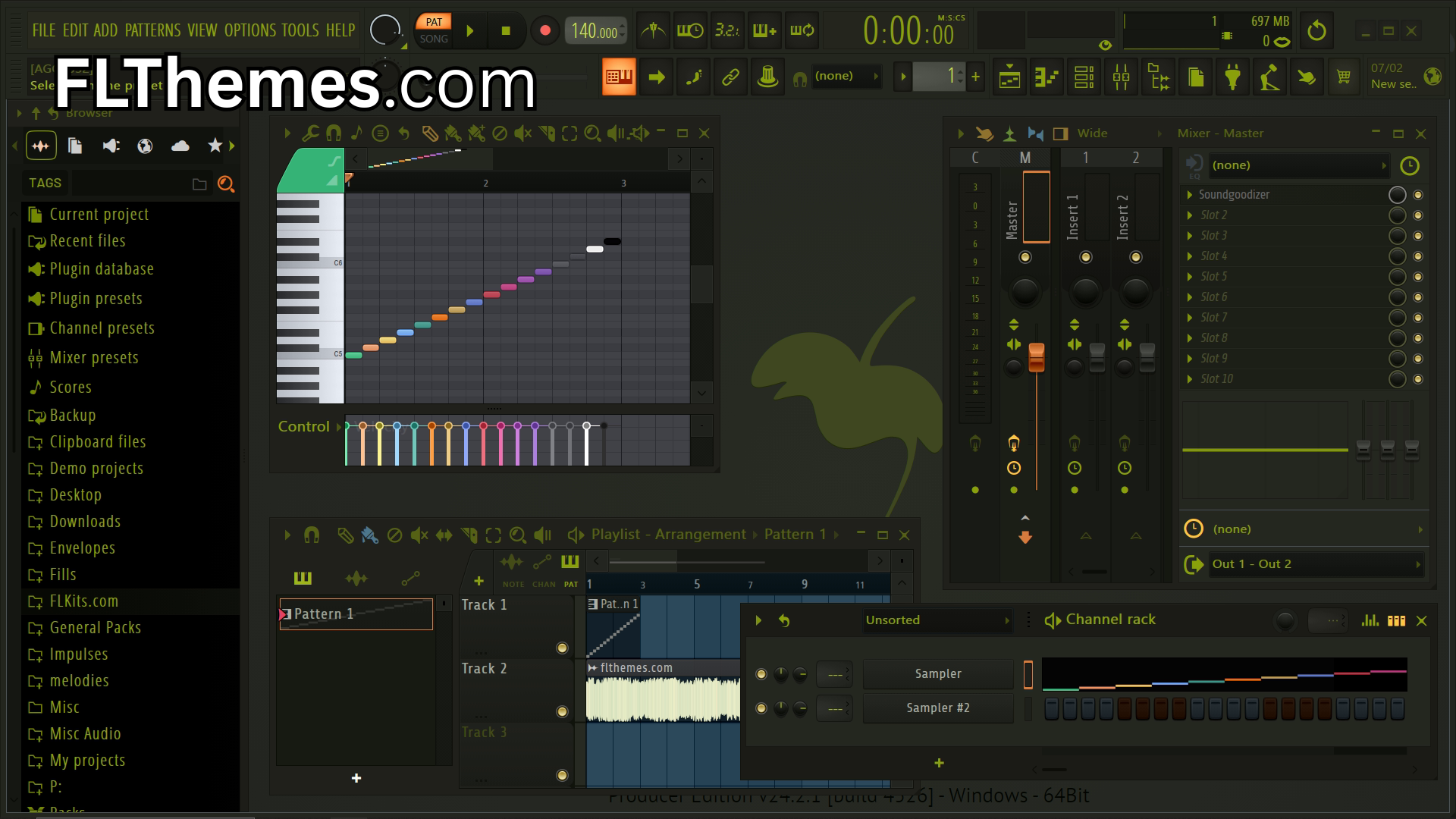Toggle mute switch on Track 2
1456x819 pixels.
coord(562,711)
